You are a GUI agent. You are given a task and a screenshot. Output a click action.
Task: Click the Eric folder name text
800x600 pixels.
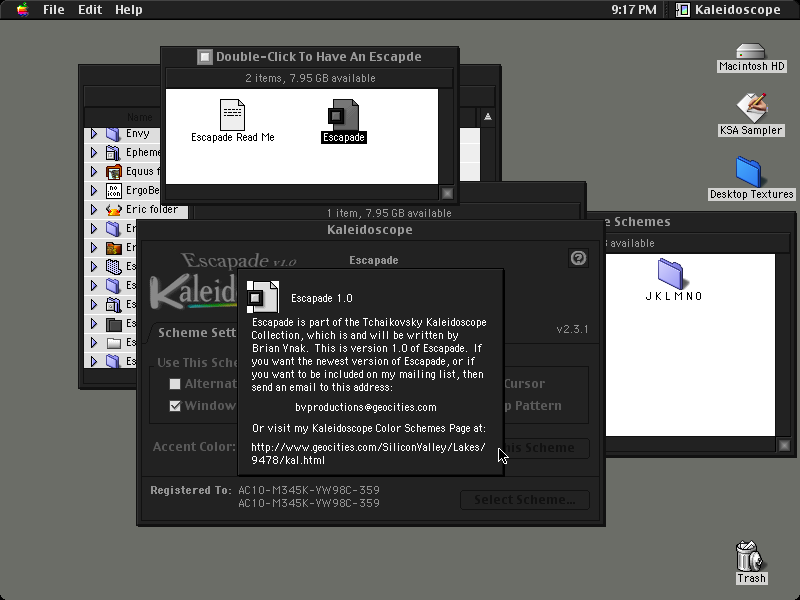point(152,210)
